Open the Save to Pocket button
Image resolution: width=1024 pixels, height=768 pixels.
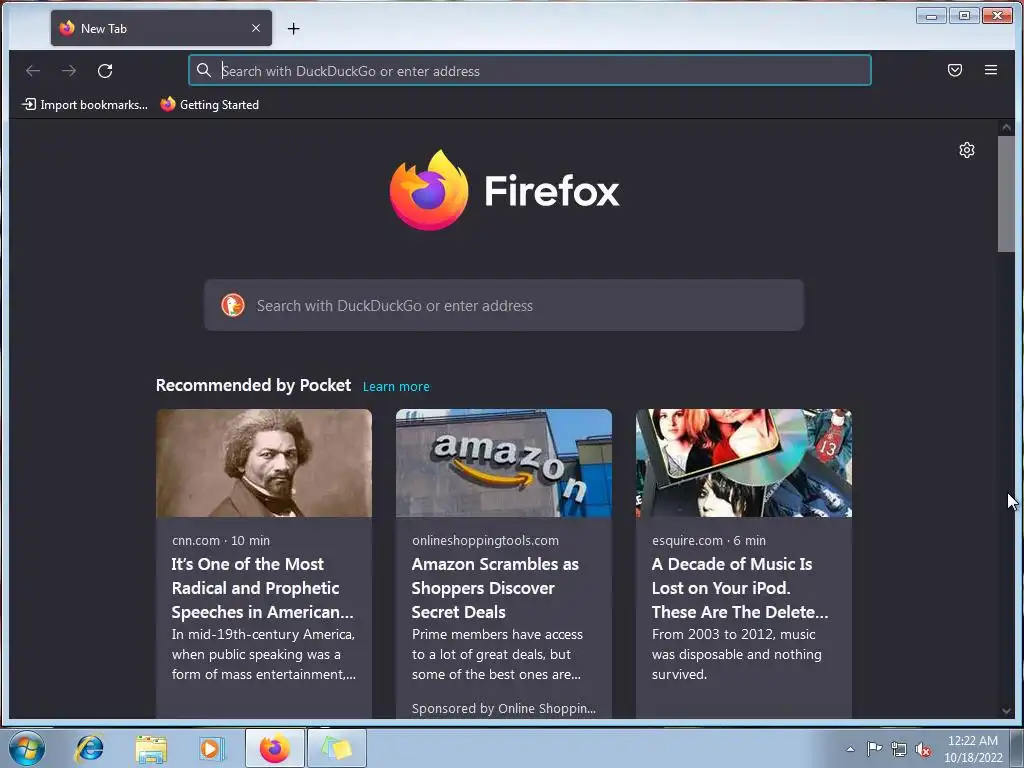955,70
